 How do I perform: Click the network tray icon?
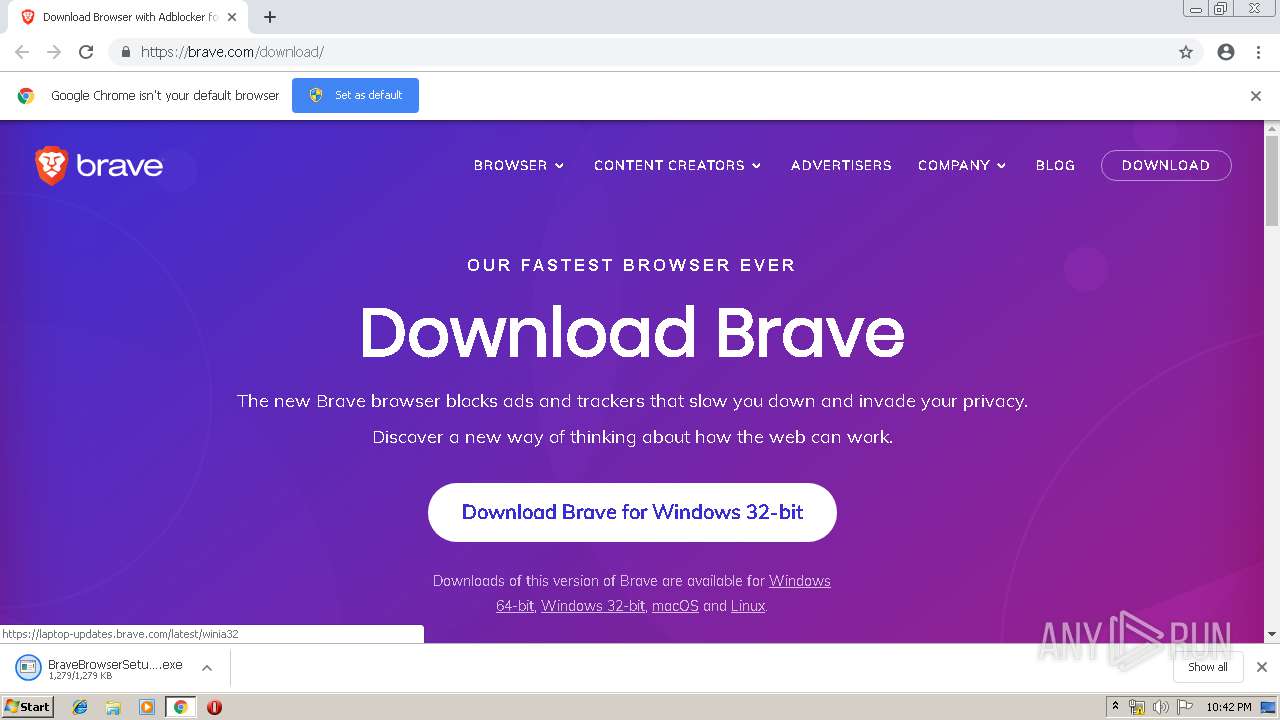1137,707
